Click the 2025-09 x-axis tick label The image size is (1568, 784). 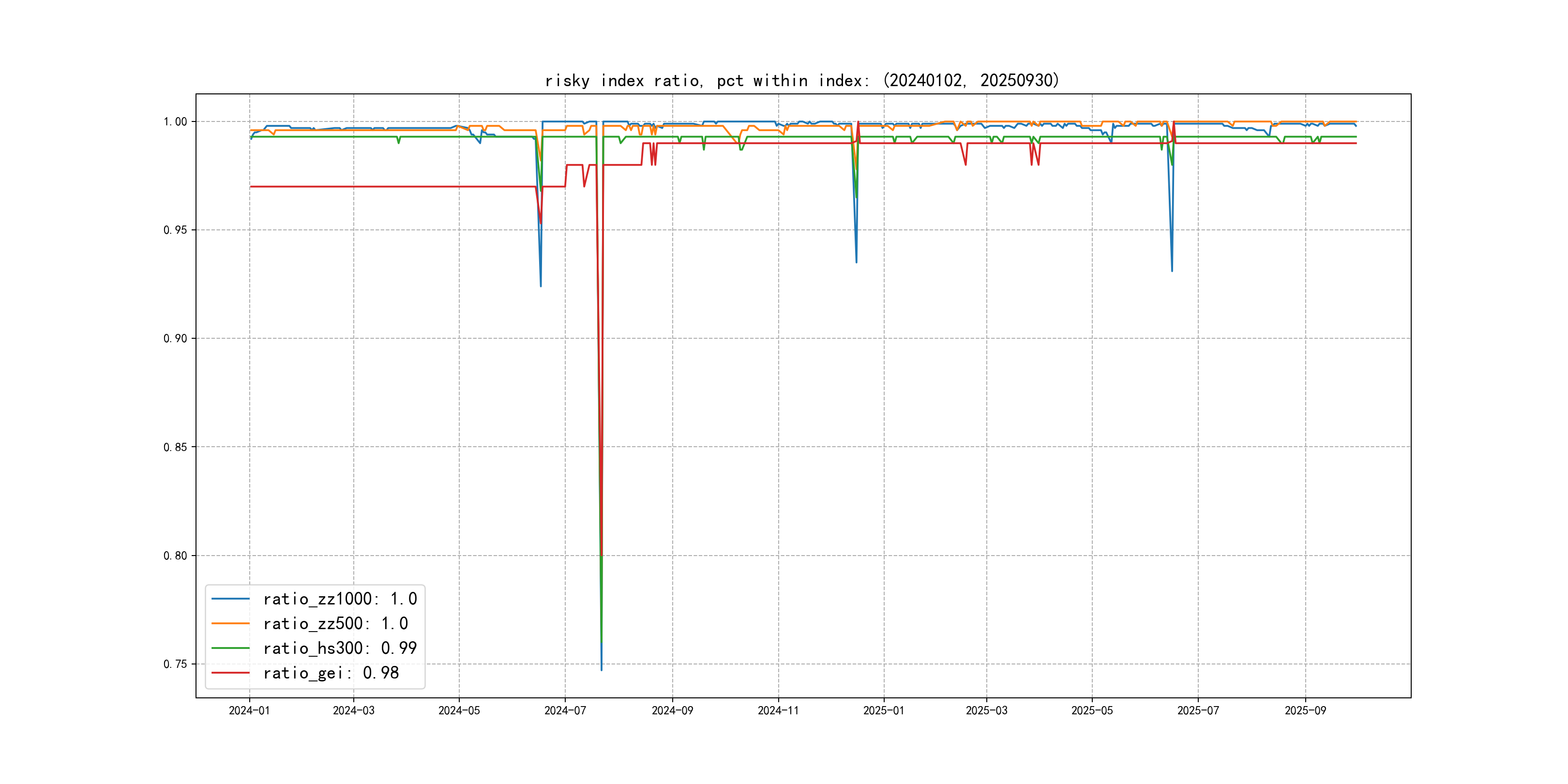(1305, 710)
